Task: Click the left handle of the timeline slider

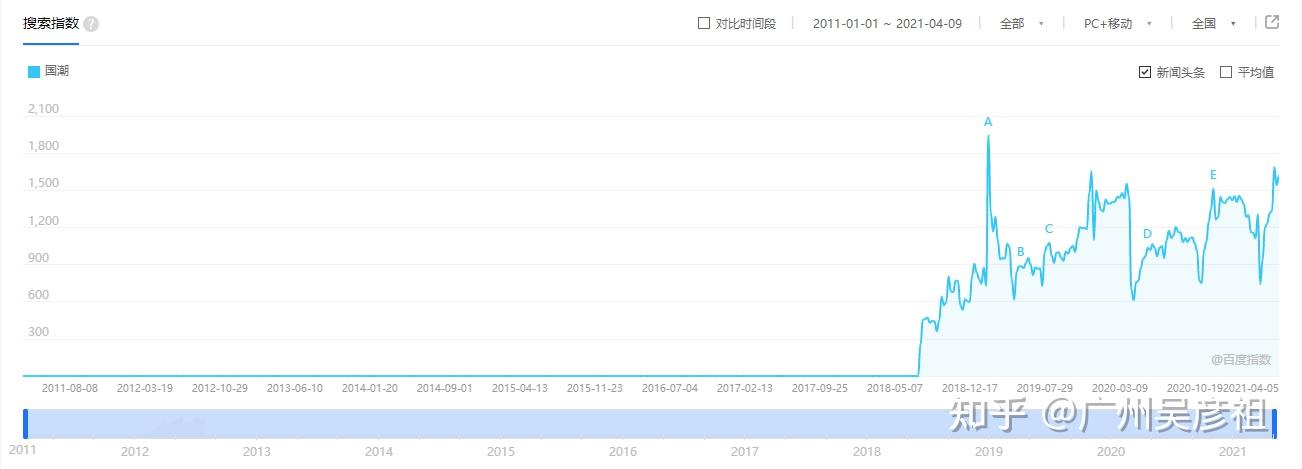Action: click(26, 423)
